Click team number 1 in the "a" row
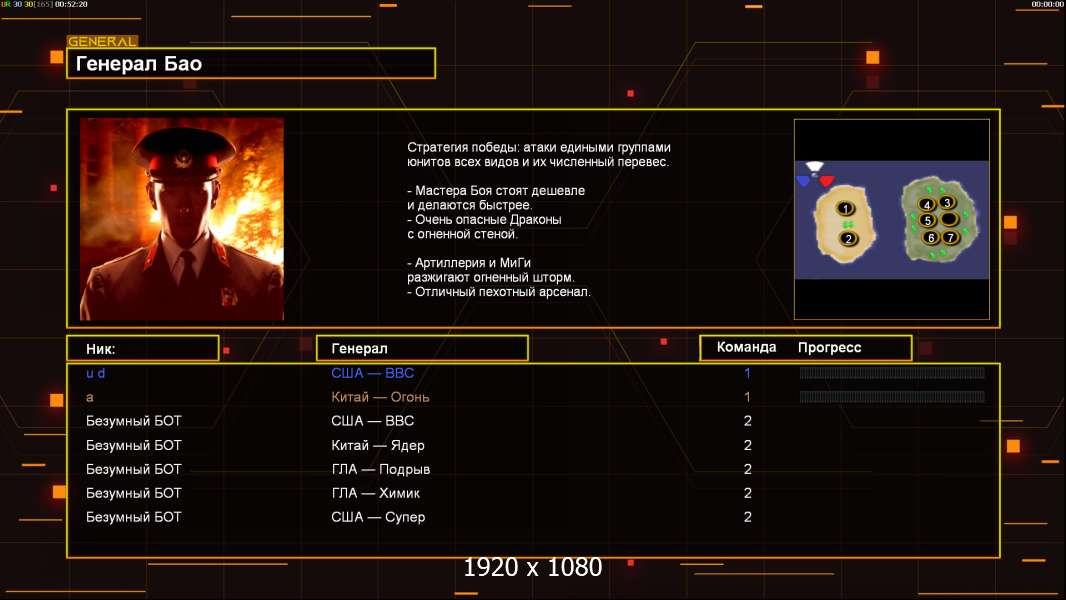 [x=747, y=397]
